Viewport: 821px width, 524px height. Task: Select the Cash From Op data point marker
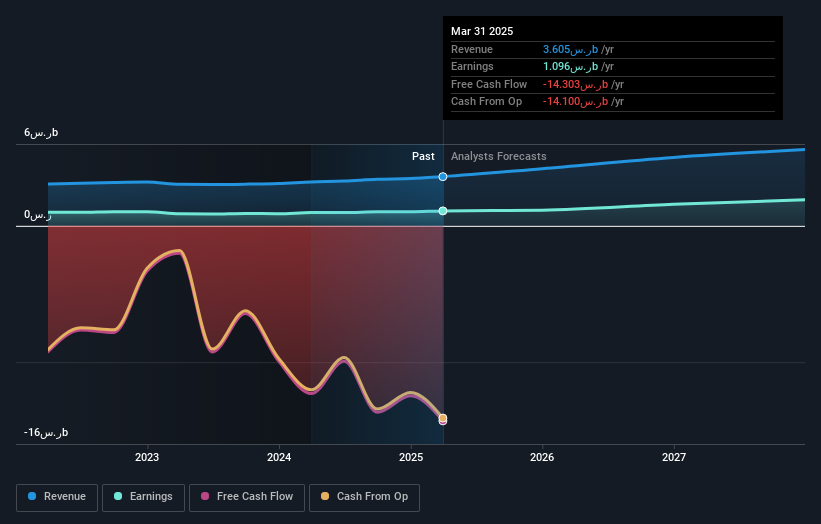tap(443, 418)
